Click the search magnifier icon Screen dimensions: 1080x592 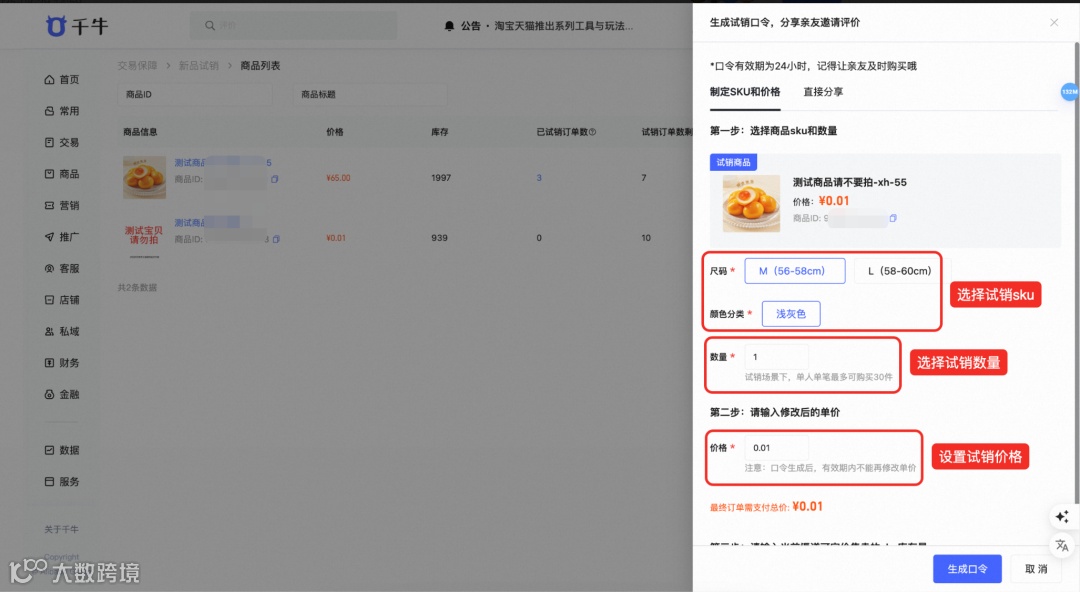pyautogui.click(x=209, y=25)
